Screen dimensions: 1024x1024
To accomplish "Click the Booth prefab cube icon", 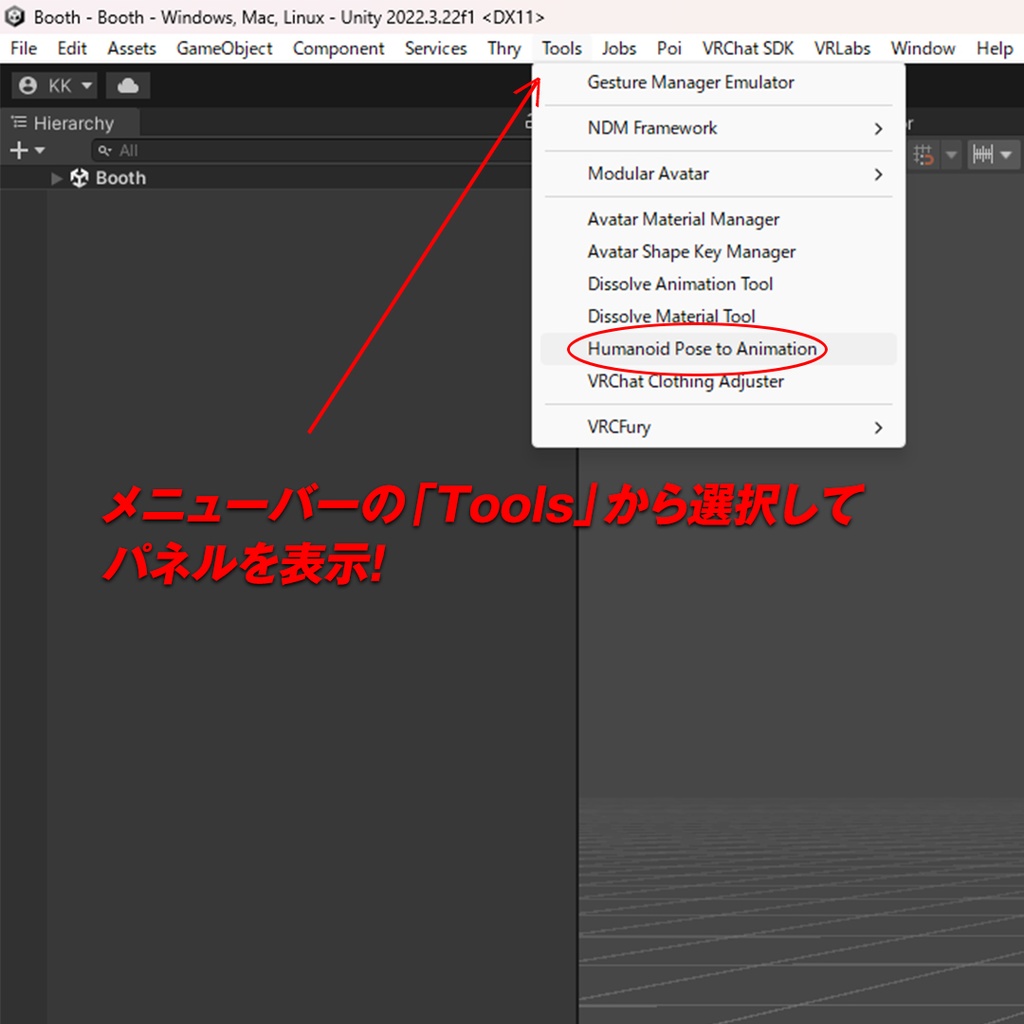I will pyautogui.click(x=79, y=178).
